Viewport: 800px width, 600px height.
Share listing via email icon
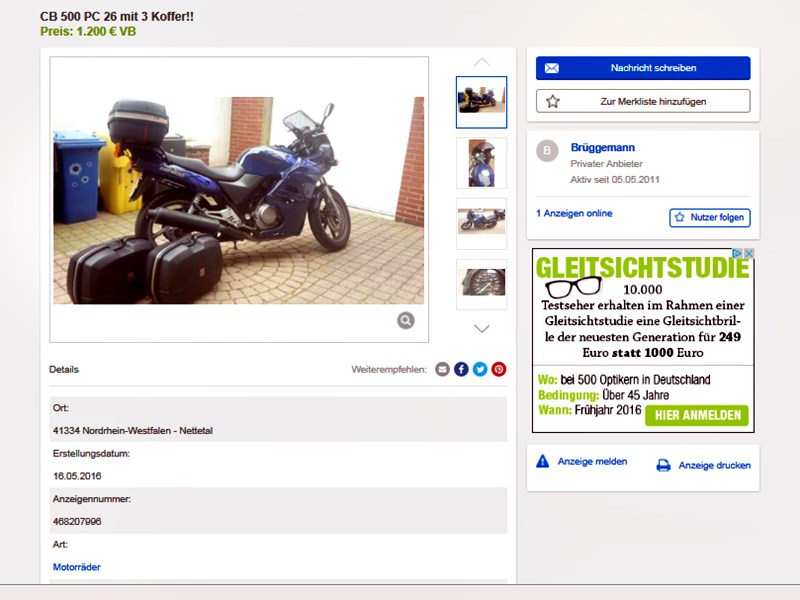tap(443, 369)
